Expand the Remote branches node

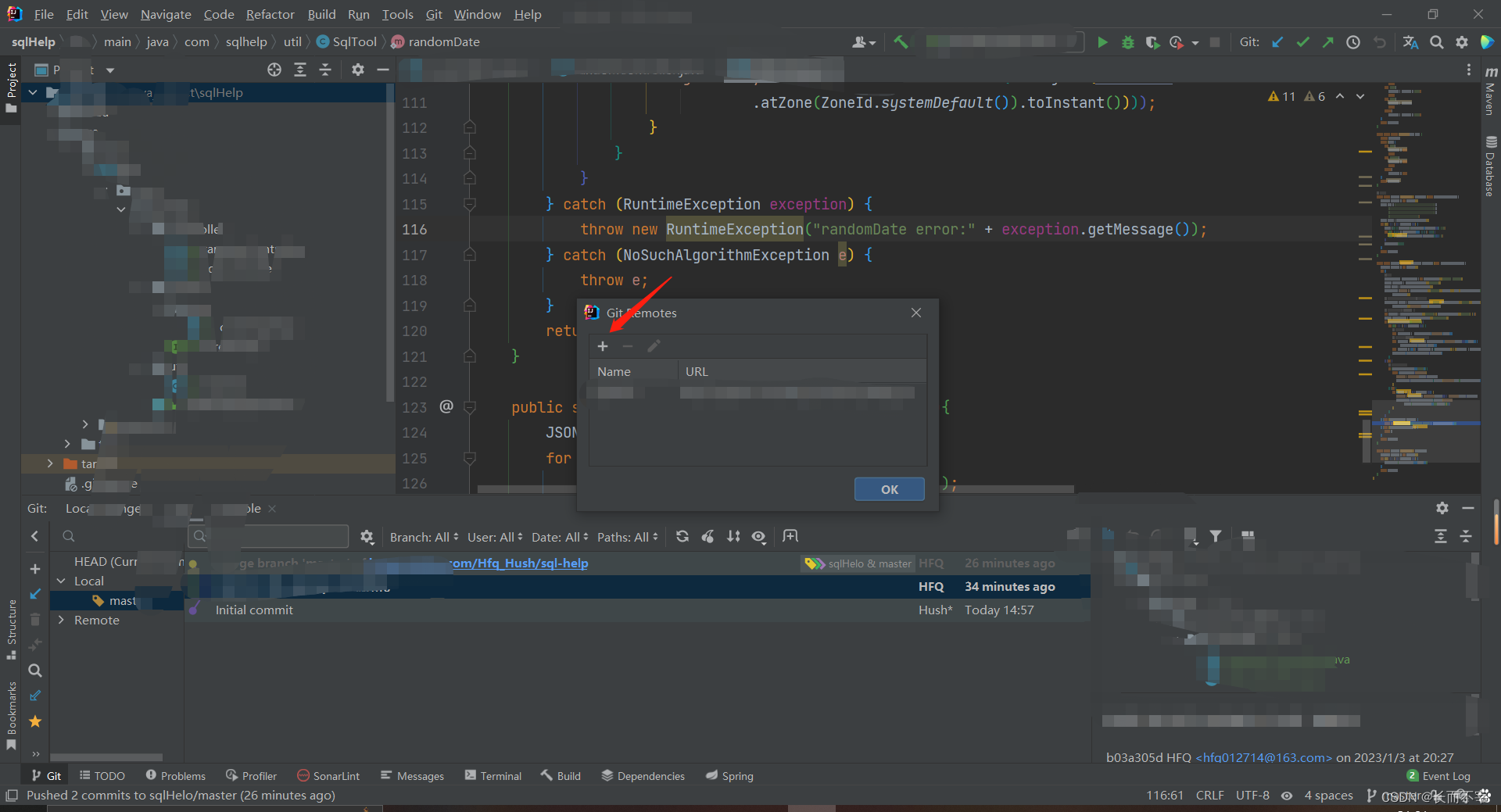(x=61, y=620)
